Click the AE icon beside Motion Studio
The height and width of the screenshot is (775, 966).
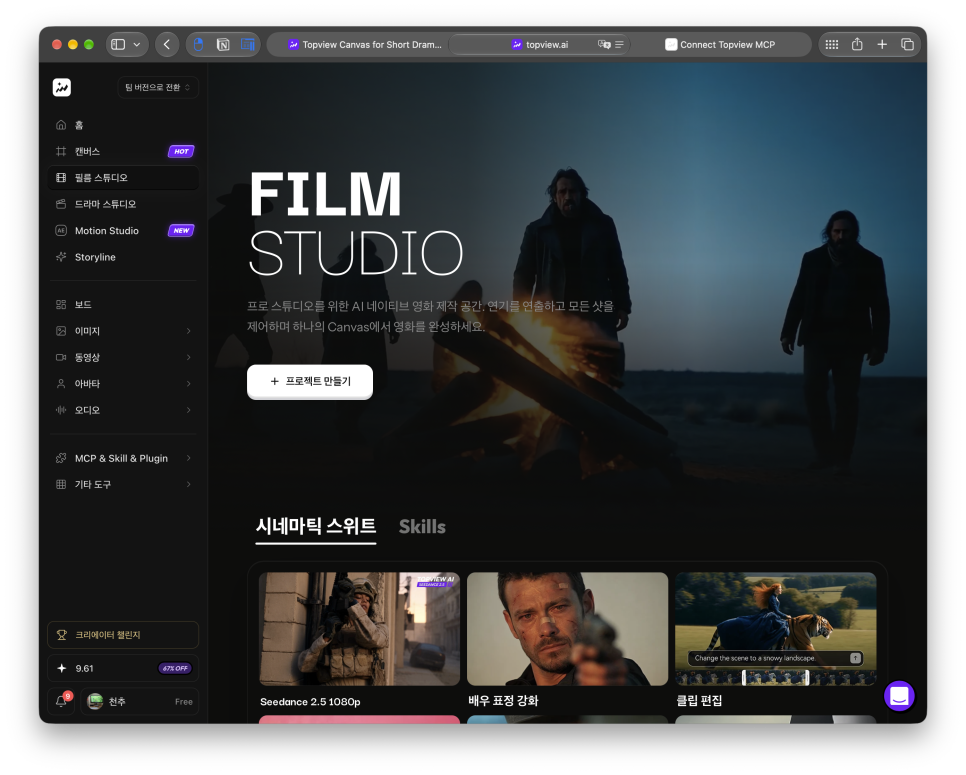coord(61,230)
